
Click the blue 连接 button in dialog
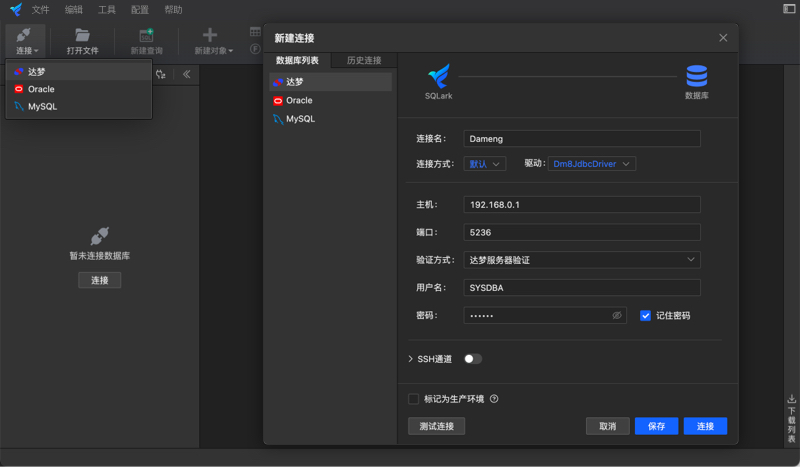[x=705, y=426]
